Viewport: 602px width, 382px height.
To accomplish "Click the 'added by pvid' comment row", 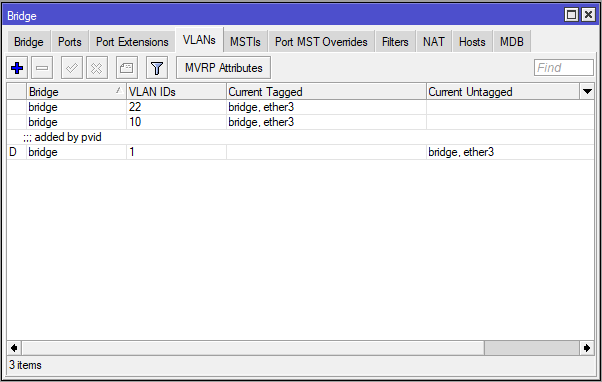I will click(300, 137).
